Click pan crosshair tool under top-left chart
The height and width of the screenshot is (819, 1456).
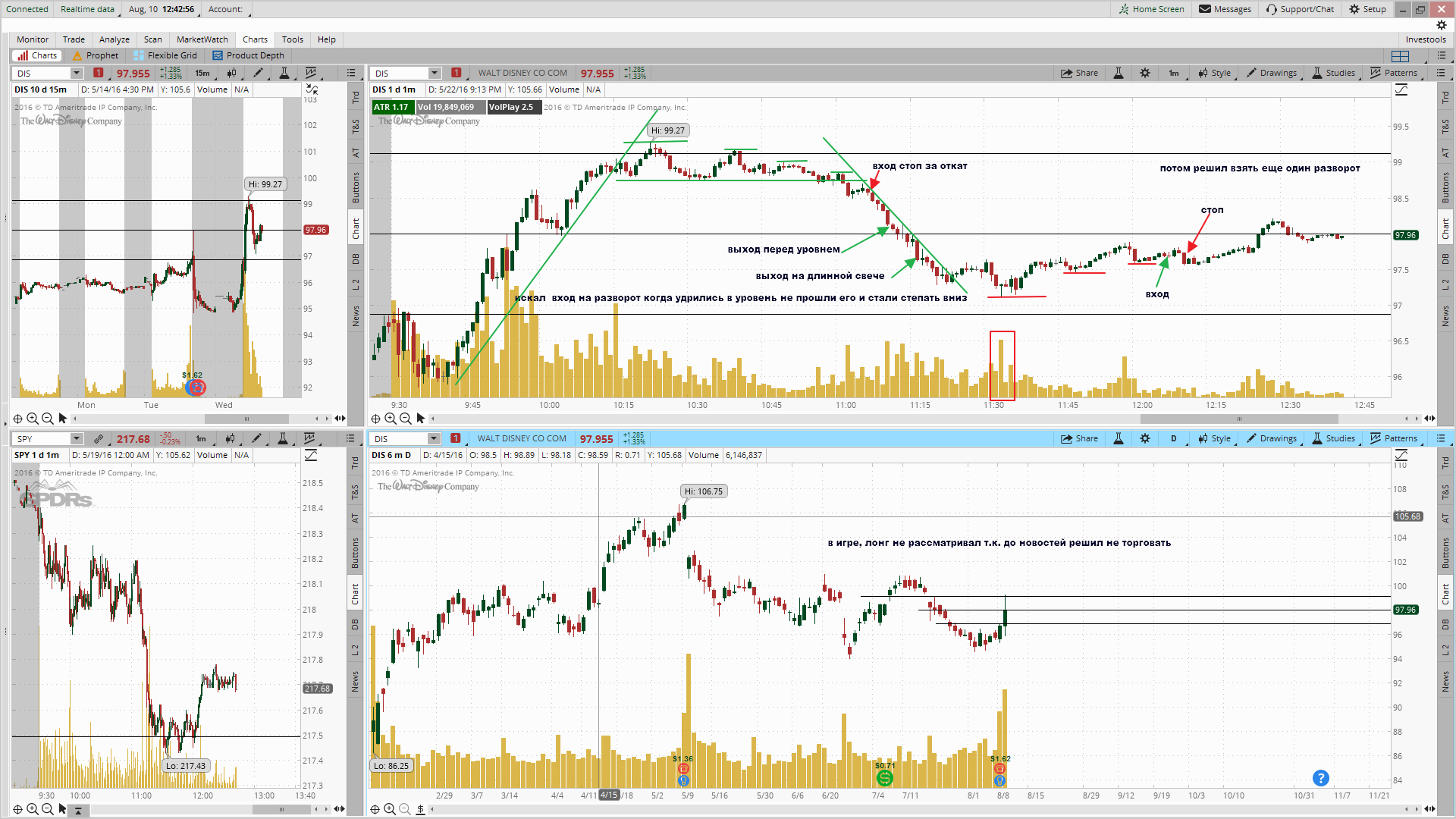(x=17, y=419)
